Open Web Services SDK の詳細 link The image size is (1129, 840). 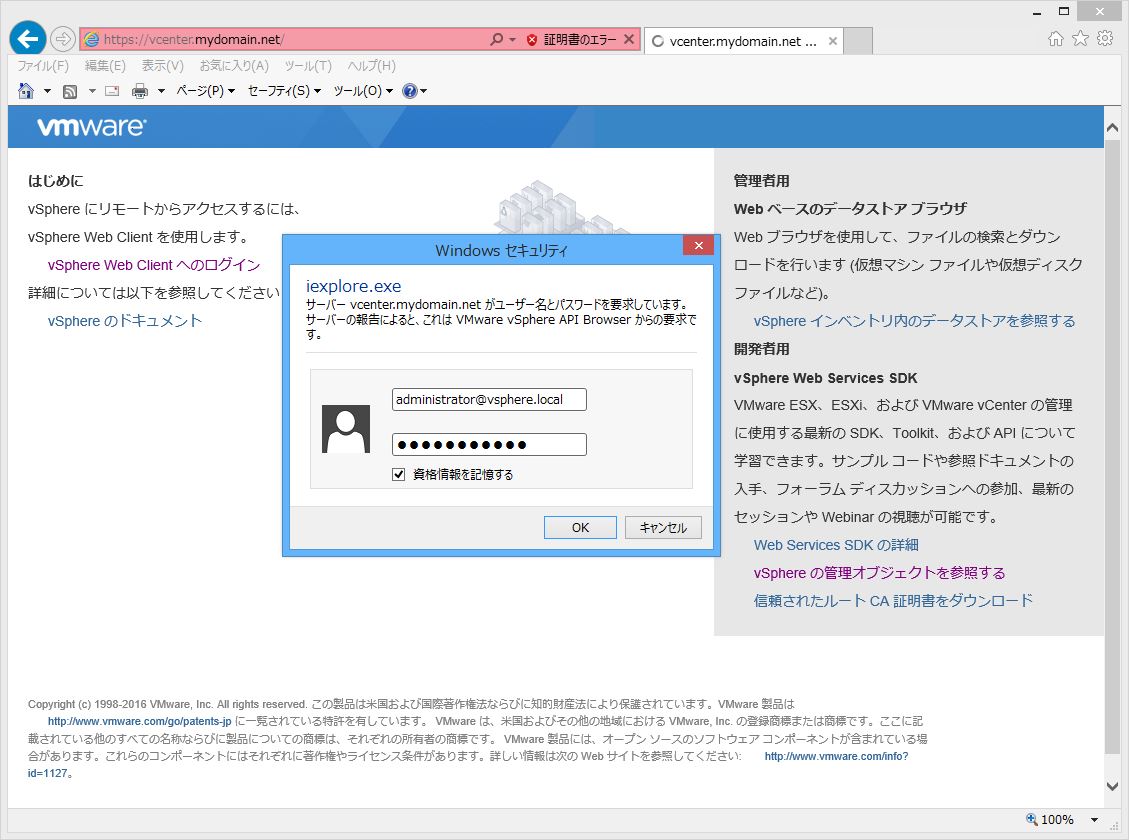pos(836,545)
